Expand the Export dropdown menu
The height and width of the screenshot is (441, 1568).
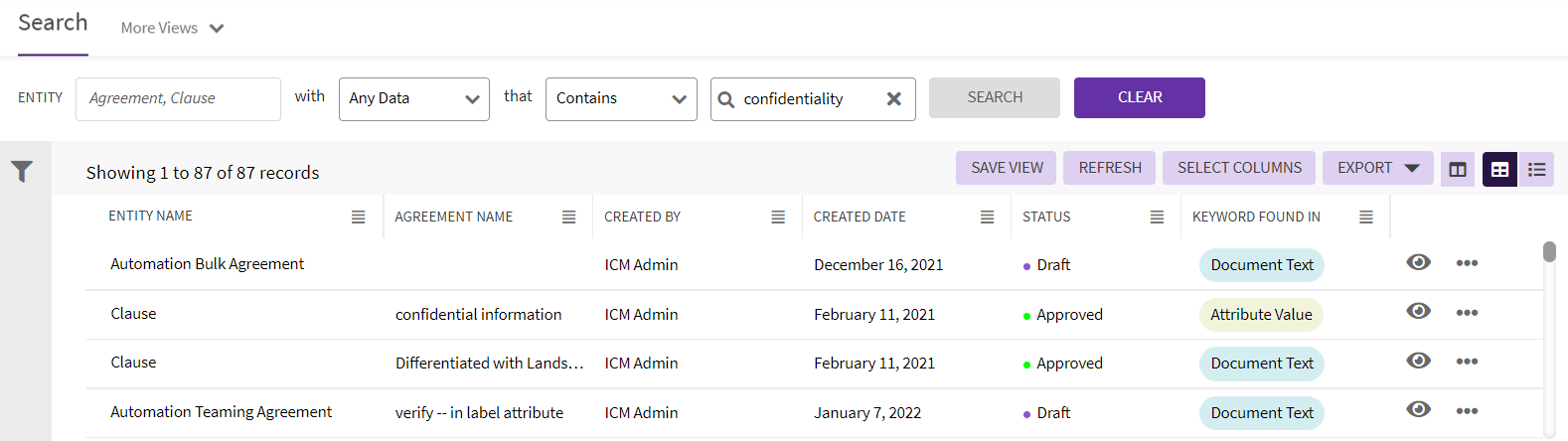(x=1377, y=168)
